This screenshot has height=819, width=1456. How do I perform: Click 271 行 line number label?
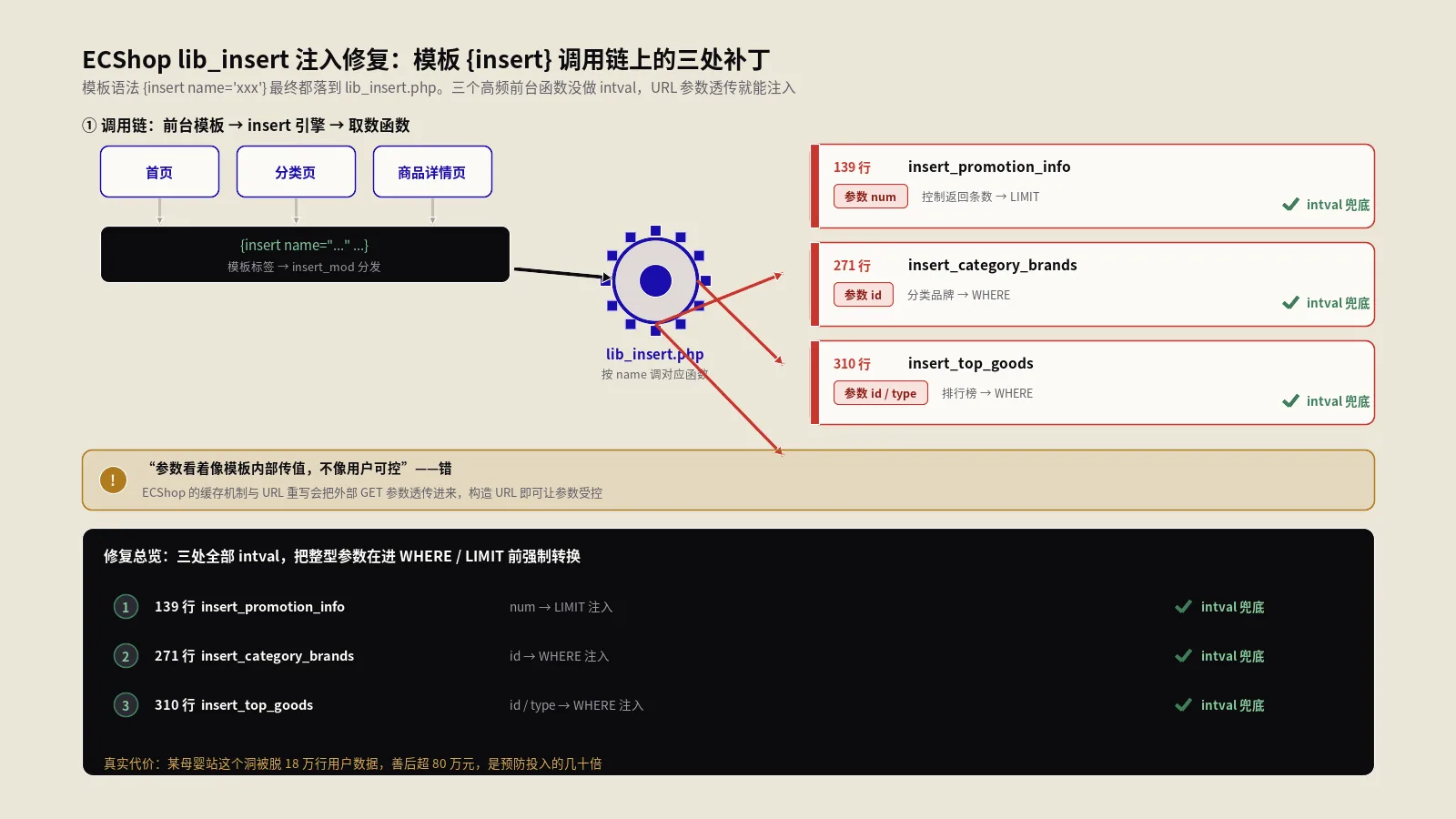click(852, 266)
